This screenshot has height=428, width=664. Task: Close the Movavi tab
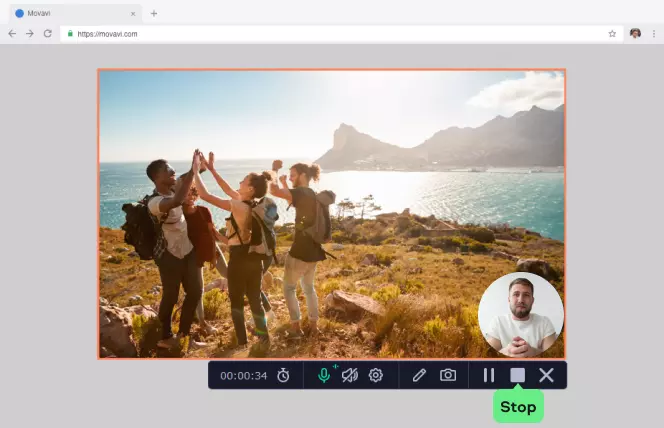click(133, 14)
